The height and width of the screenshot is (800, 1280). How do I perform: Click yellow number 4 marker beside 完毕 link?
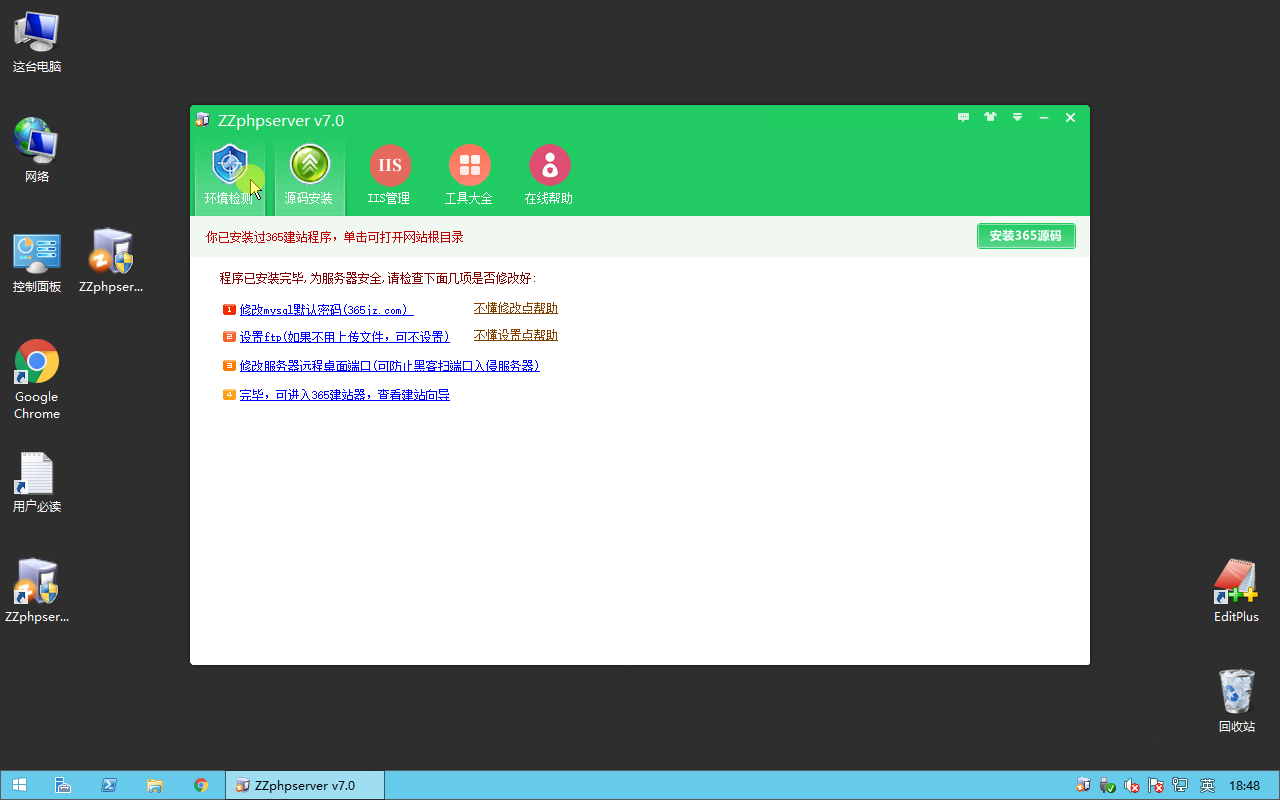[229, 395]
